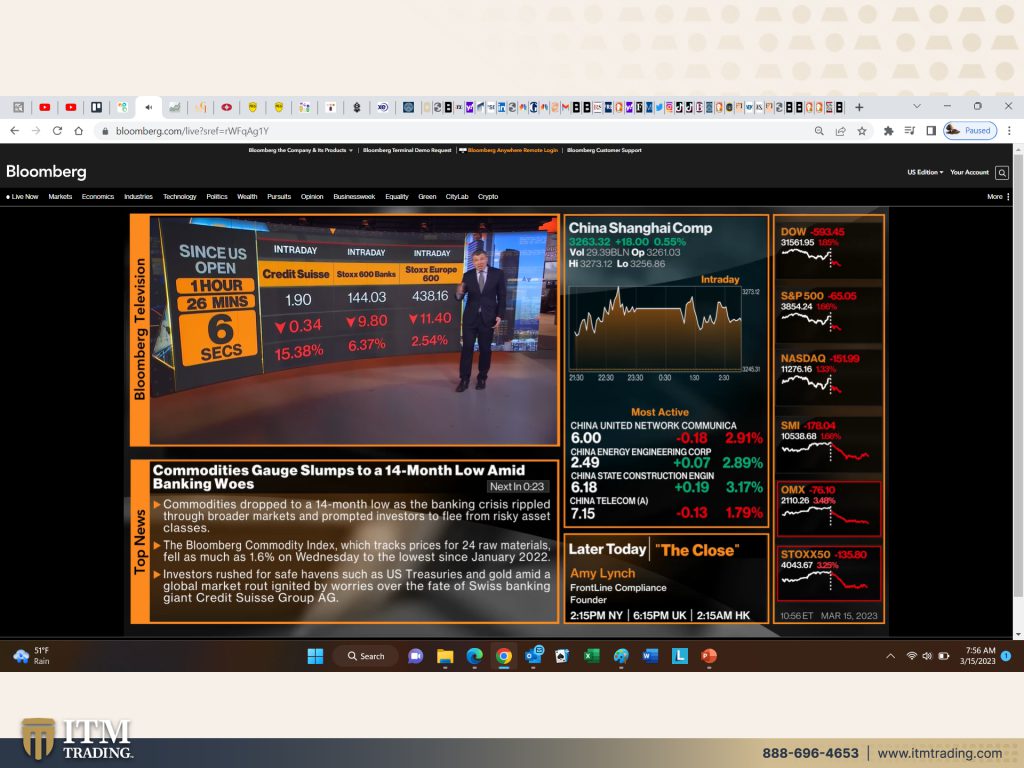
Task: Click the Bloomberg logo
Action: [x=46, y=172]
